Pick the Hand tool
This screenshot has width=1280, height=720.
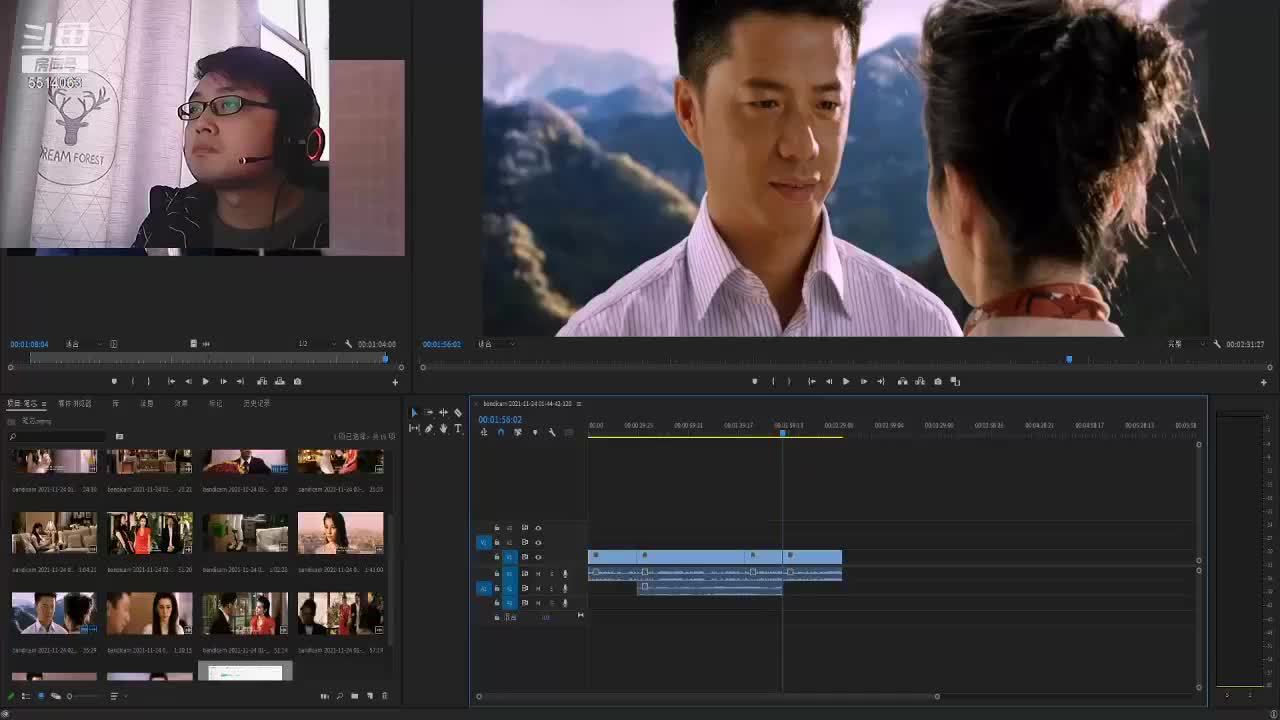tap(443, 429)
